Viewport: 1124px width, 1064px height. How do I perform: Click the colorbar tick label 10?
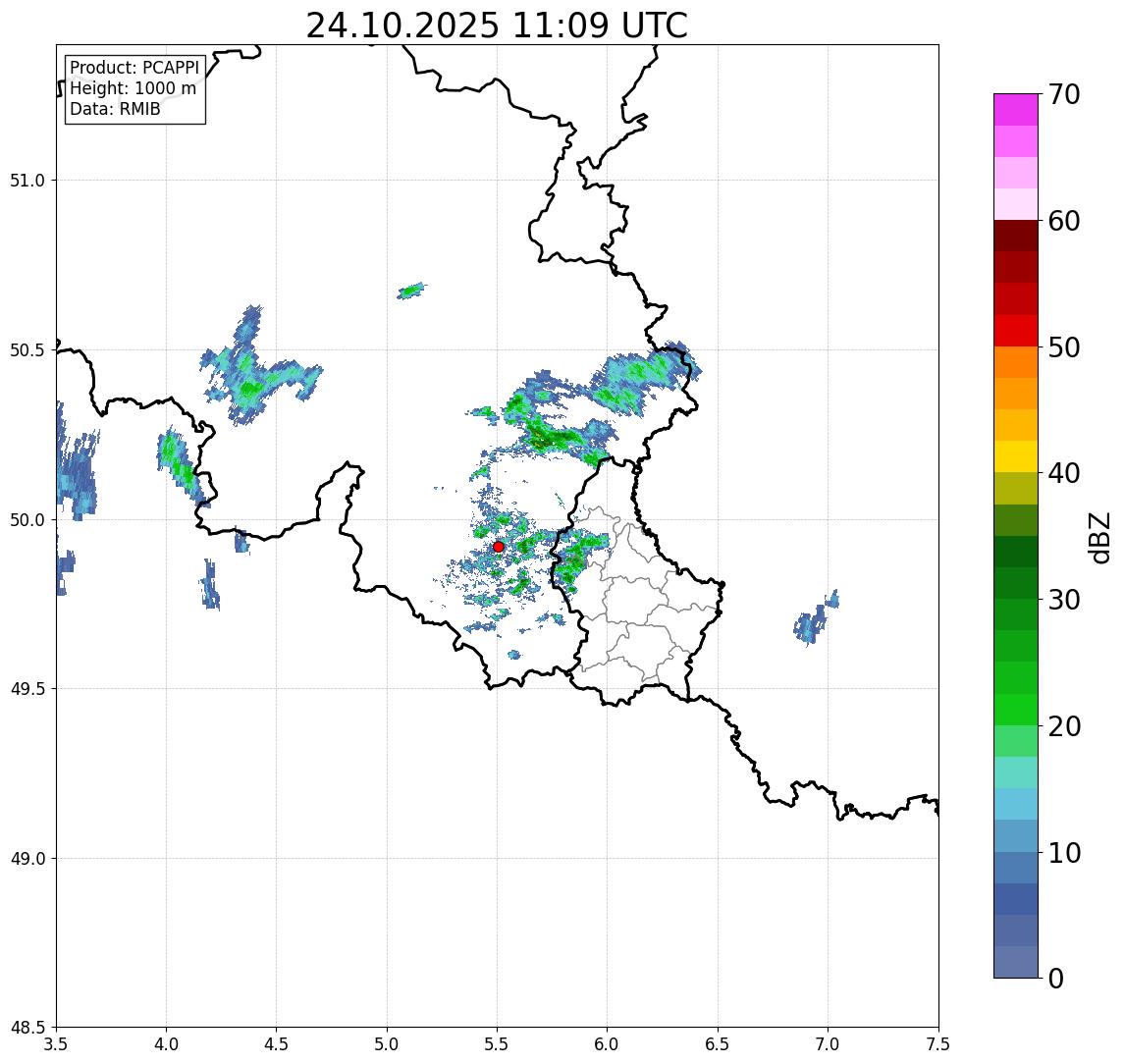pyautogui.click(x=1063, y=853)
